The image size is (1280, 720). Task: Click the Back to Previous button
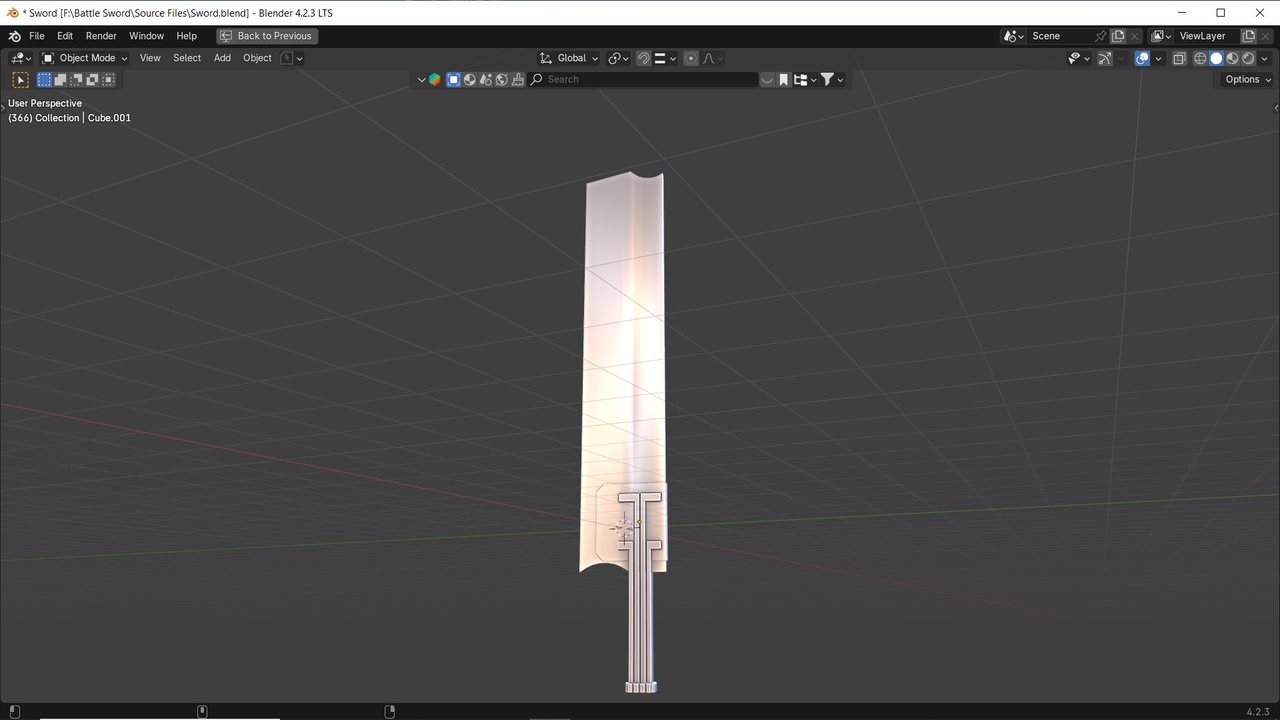[267, 36]
